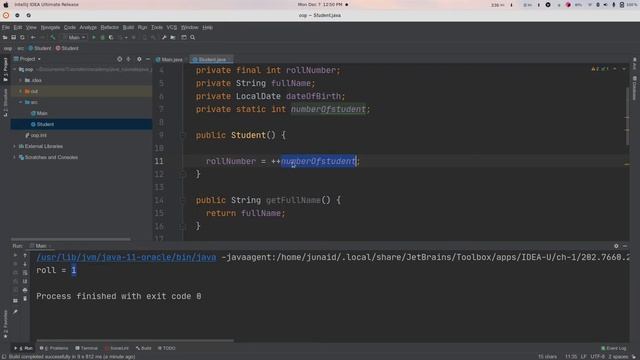This screenshot has height=360, width=640.
Task: Click the Down stack trace arrow
Action: point(25,264)
